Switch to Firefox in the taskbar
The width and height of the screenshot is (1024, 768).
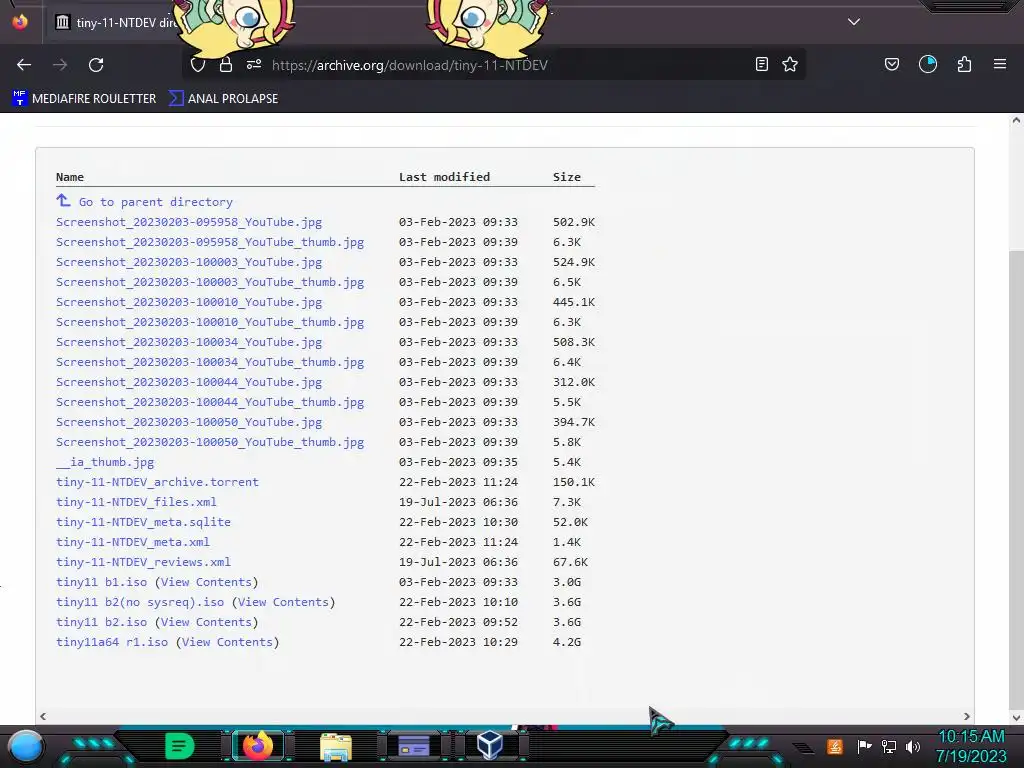(257, 746)
